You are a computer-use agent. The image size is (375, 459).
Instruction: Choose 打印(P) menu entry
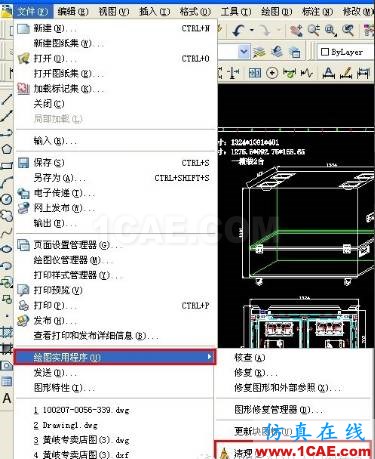click(116, 305)
